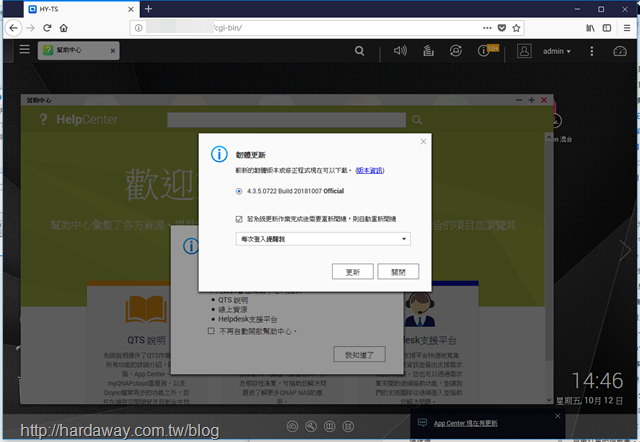Open the Helpdesk support agent icon
Screen dimensions: 640x442
tap(420, 310)
